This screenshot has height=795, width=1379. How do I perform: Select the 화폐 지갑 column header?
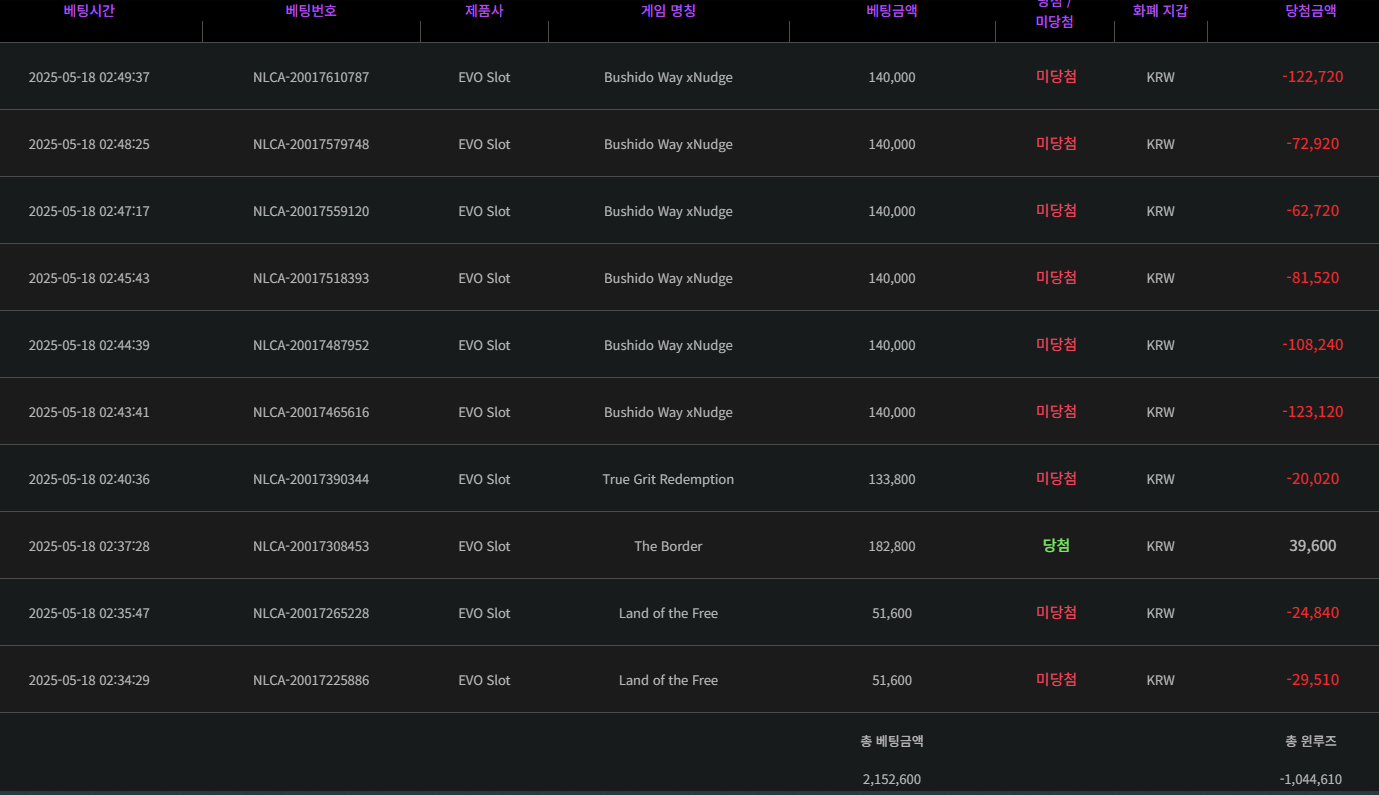[x=1160, y=11]
